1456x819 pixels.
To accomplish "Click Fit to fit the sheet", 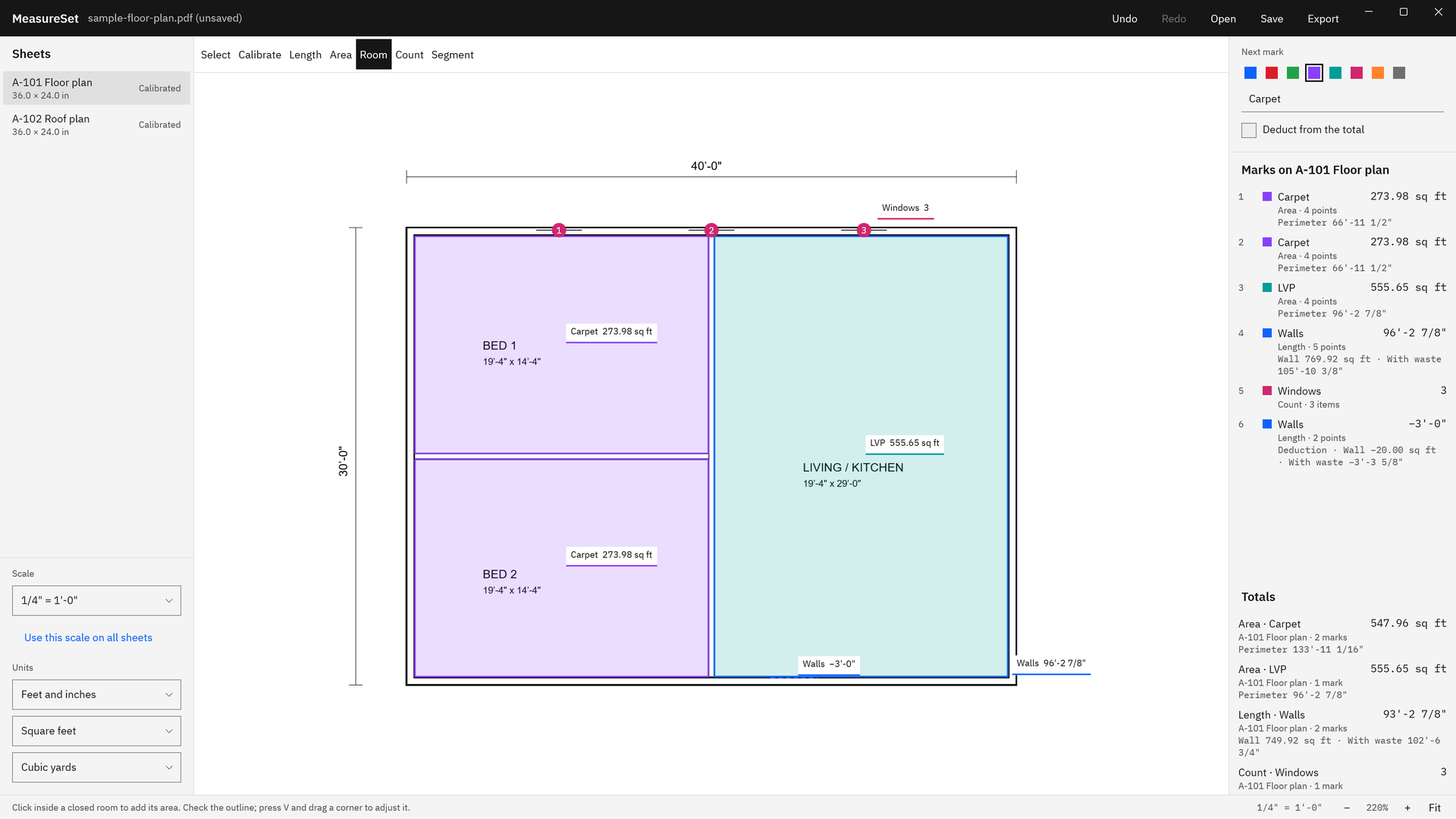I will [1435, 808].
